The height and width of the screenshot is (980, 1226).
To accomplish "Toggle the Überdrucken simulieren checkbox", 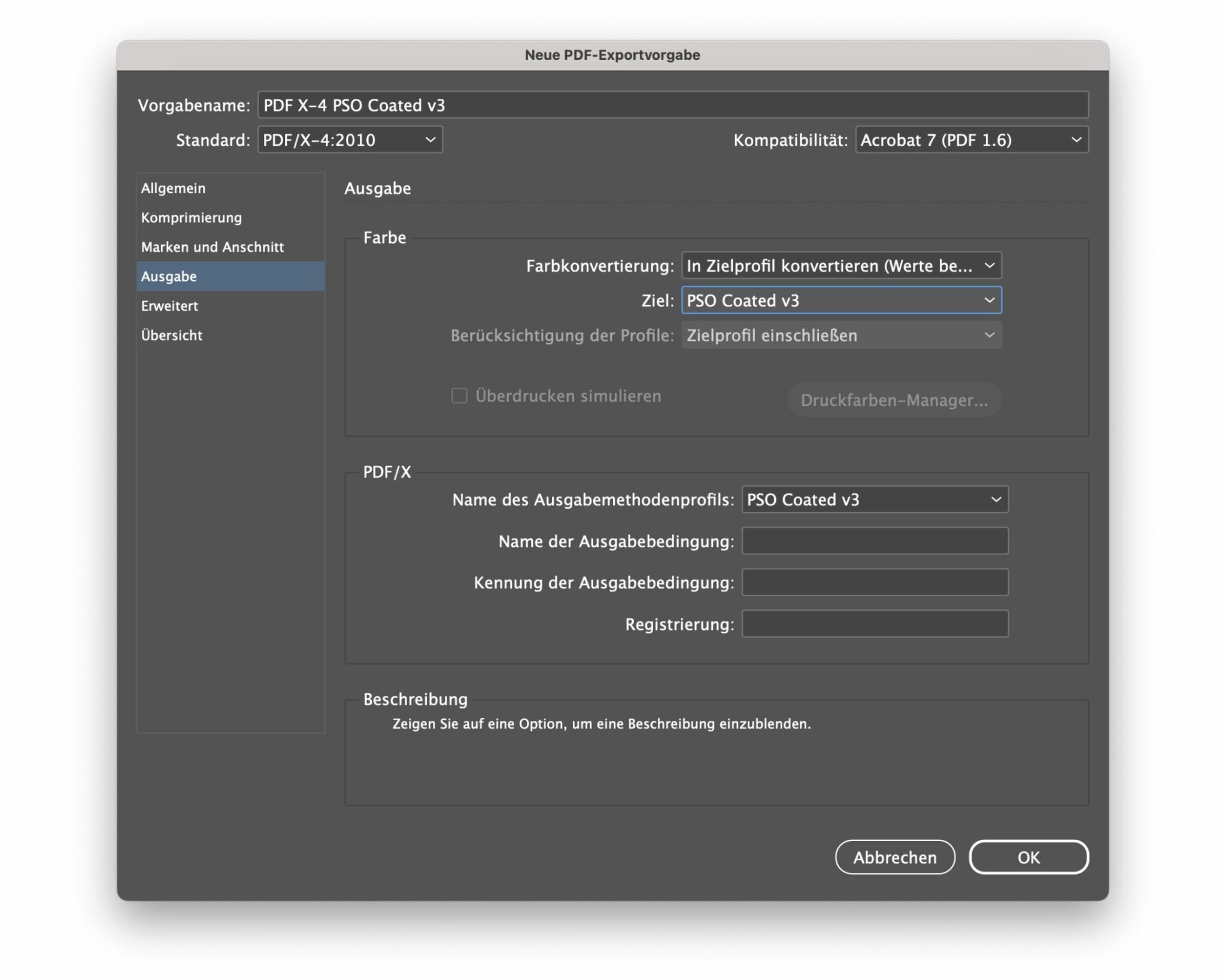I will click(x=459, y=396).
